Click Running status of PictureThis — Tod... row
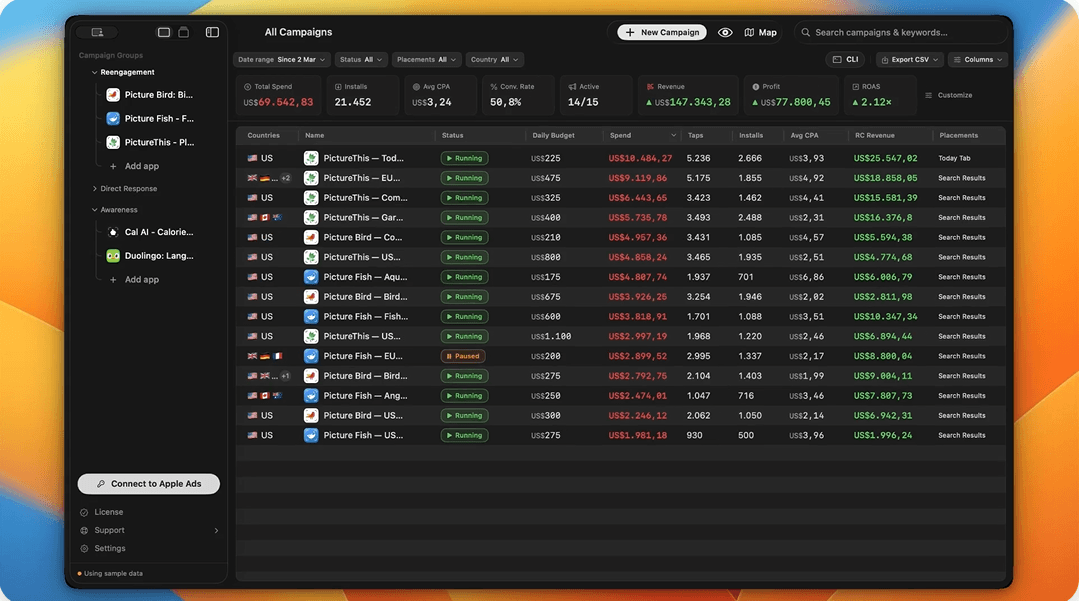This screenshot has width=1079, height=601. (464, 158)
